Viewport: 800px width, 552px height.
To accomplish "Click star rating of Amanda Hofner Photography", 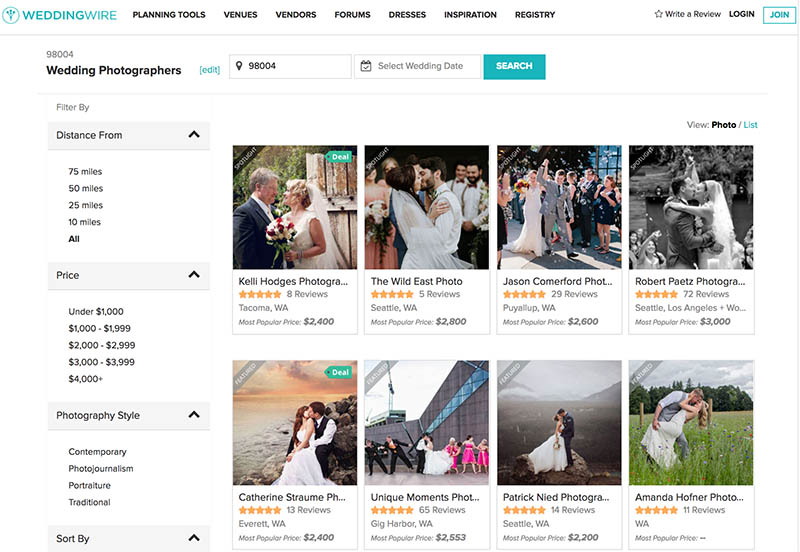I will tap(656, 510).
